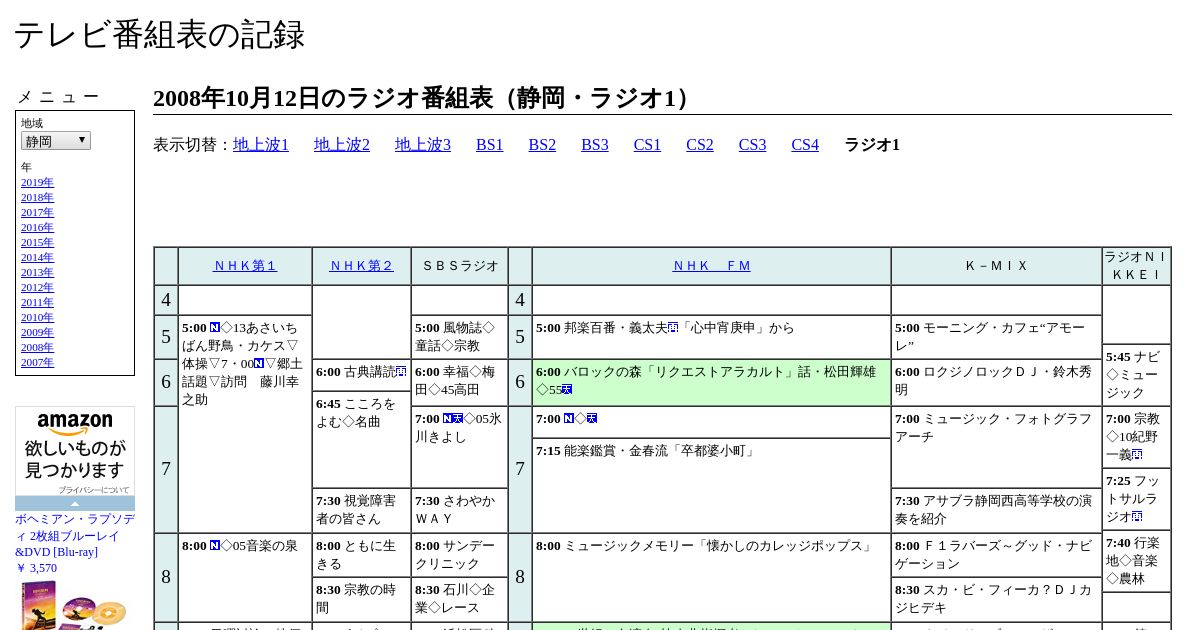Switch to the 地上波2 listing
Image resolution: width=1200 pixels, height=630 pixels.
click(x=342, y=145)
